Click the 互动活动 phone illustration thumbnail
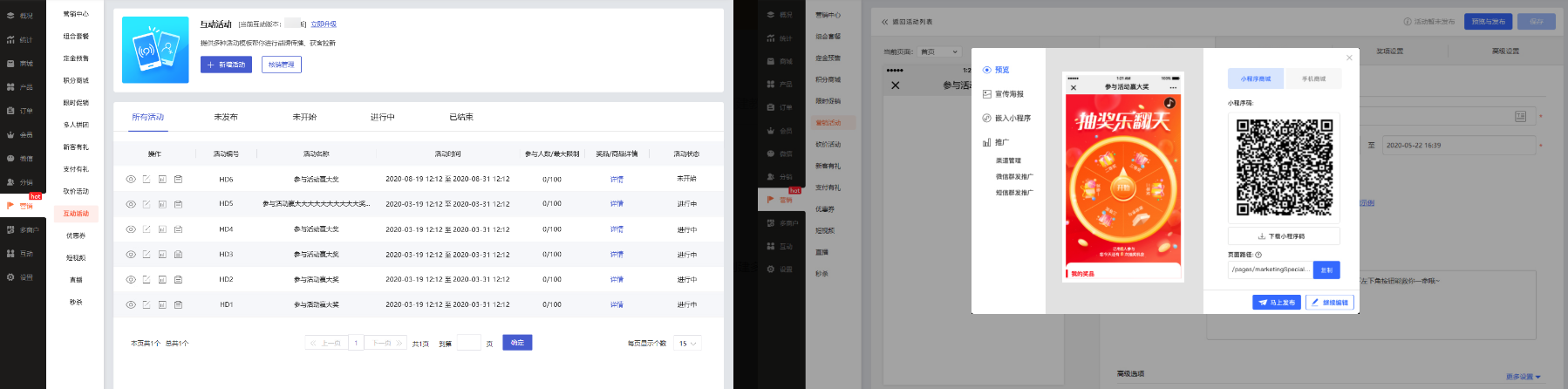The width and height of the screenshot is (1568, 389). pyautogui.click(x=155, y=50)
